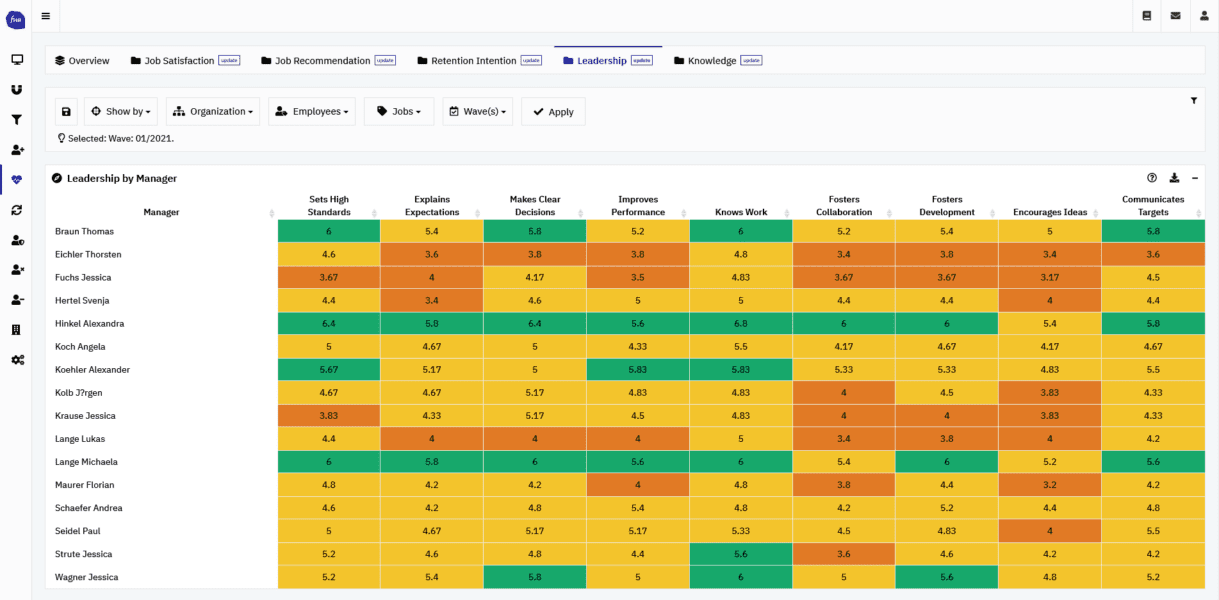
Task: Click the user profile icon top right
Action: pyautogui.click(x=1203, y=16)
